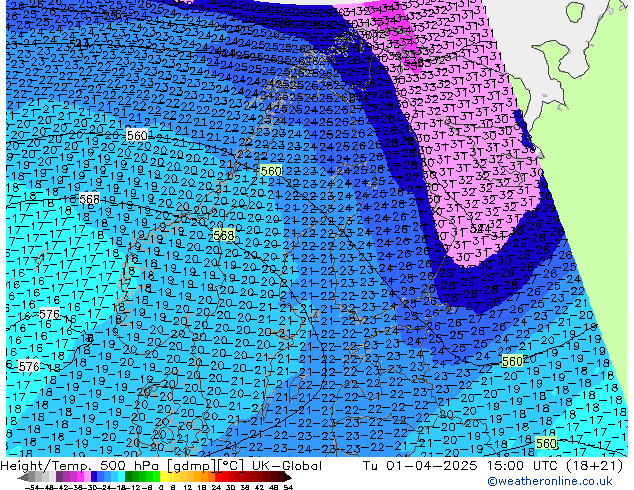Click the bottom-right corner yellow 560 label
The image size is (634, 490).
546,444
